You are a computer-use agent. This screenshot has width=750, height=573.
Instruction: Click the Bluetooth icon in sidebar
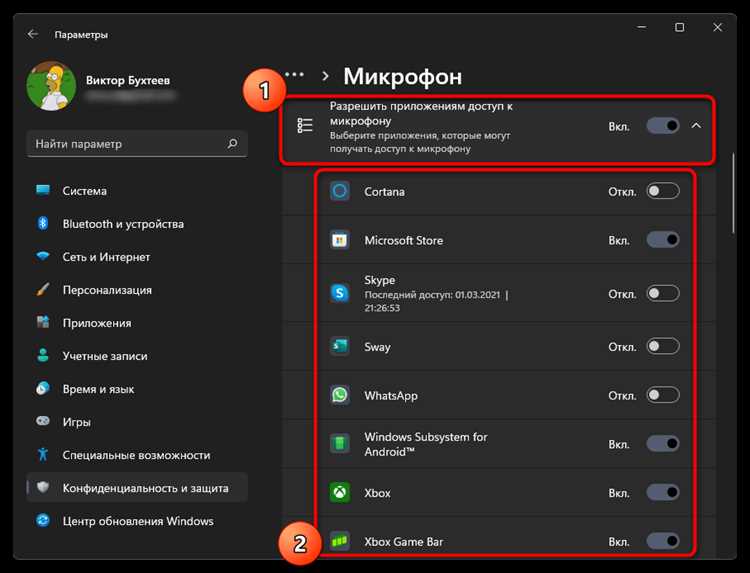(x=43, y=223)
